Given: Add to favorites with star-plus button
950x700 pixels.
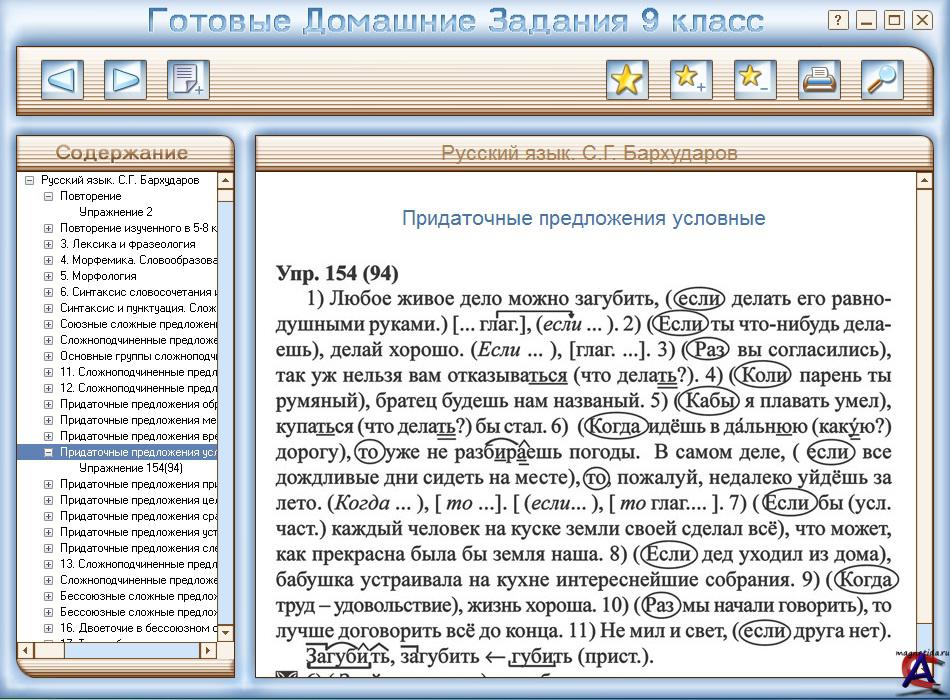Looking at the screenshot, I should (x=691, y=80).
